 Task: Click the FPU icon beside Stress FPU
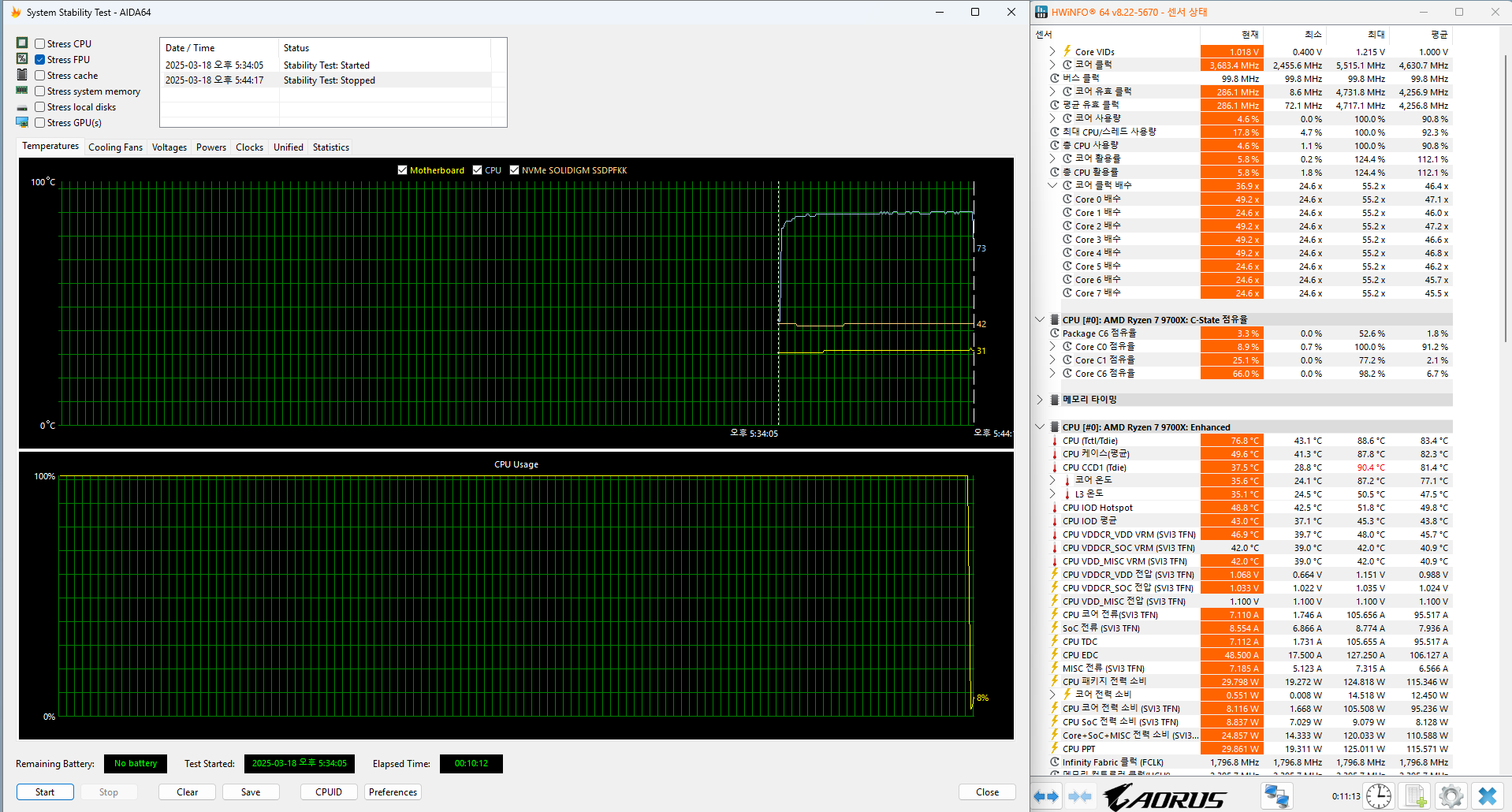coord(22,58)
